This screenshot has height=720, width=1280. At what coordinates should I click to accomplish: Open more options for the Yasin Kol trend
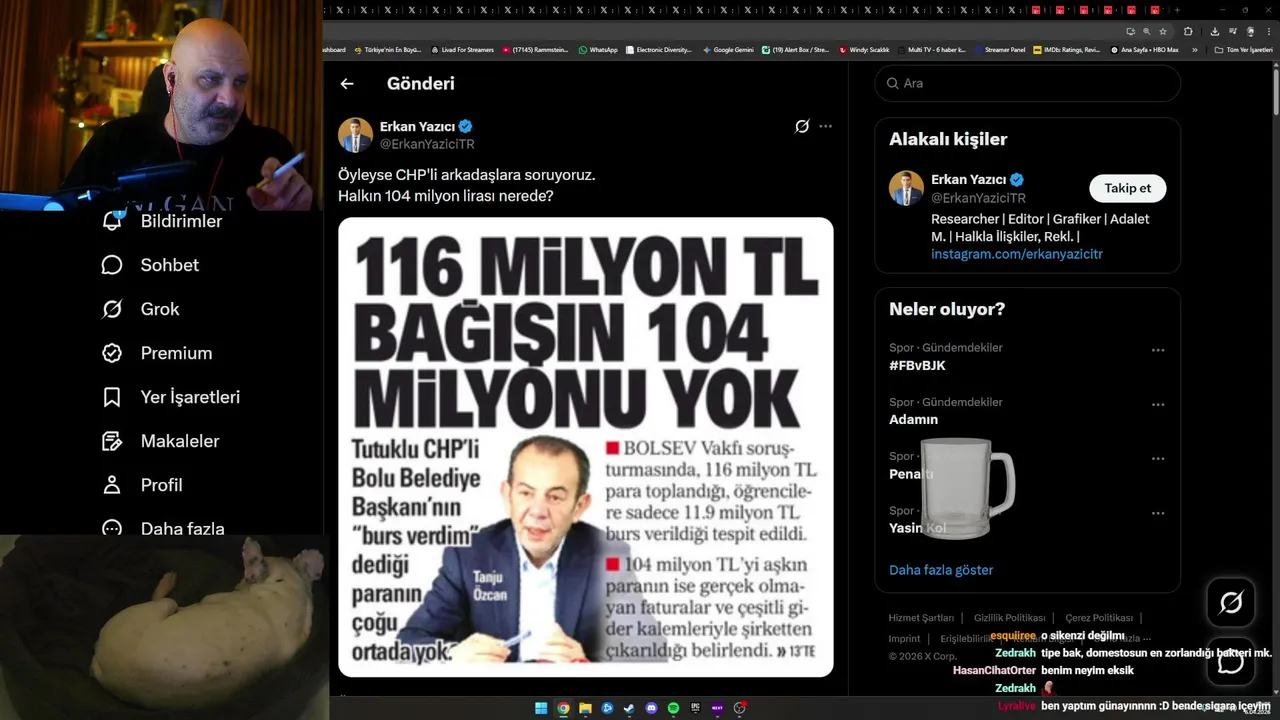coord(1158,512)
